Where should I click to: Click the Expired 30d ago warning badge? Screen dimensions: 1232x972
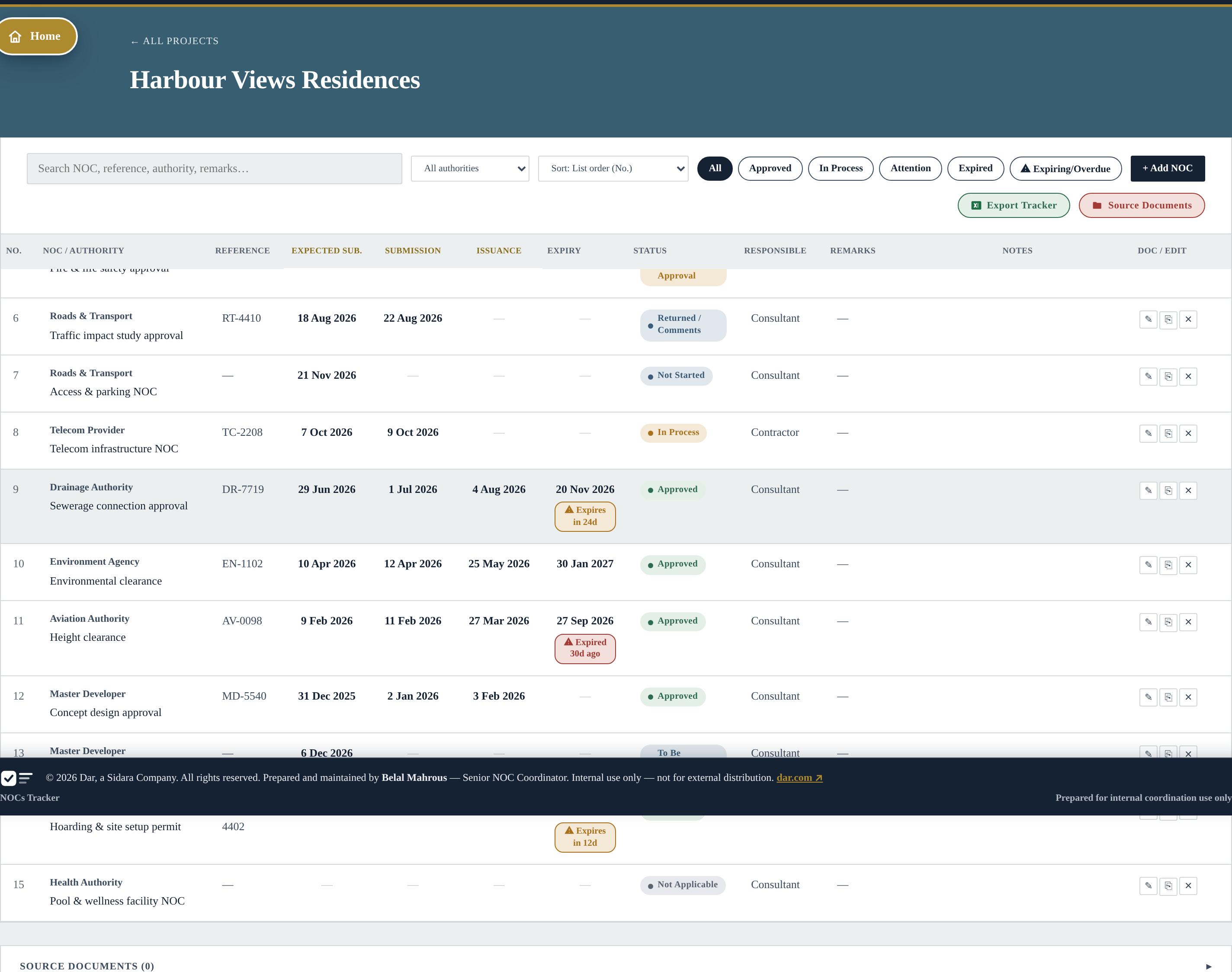[585, 649]
